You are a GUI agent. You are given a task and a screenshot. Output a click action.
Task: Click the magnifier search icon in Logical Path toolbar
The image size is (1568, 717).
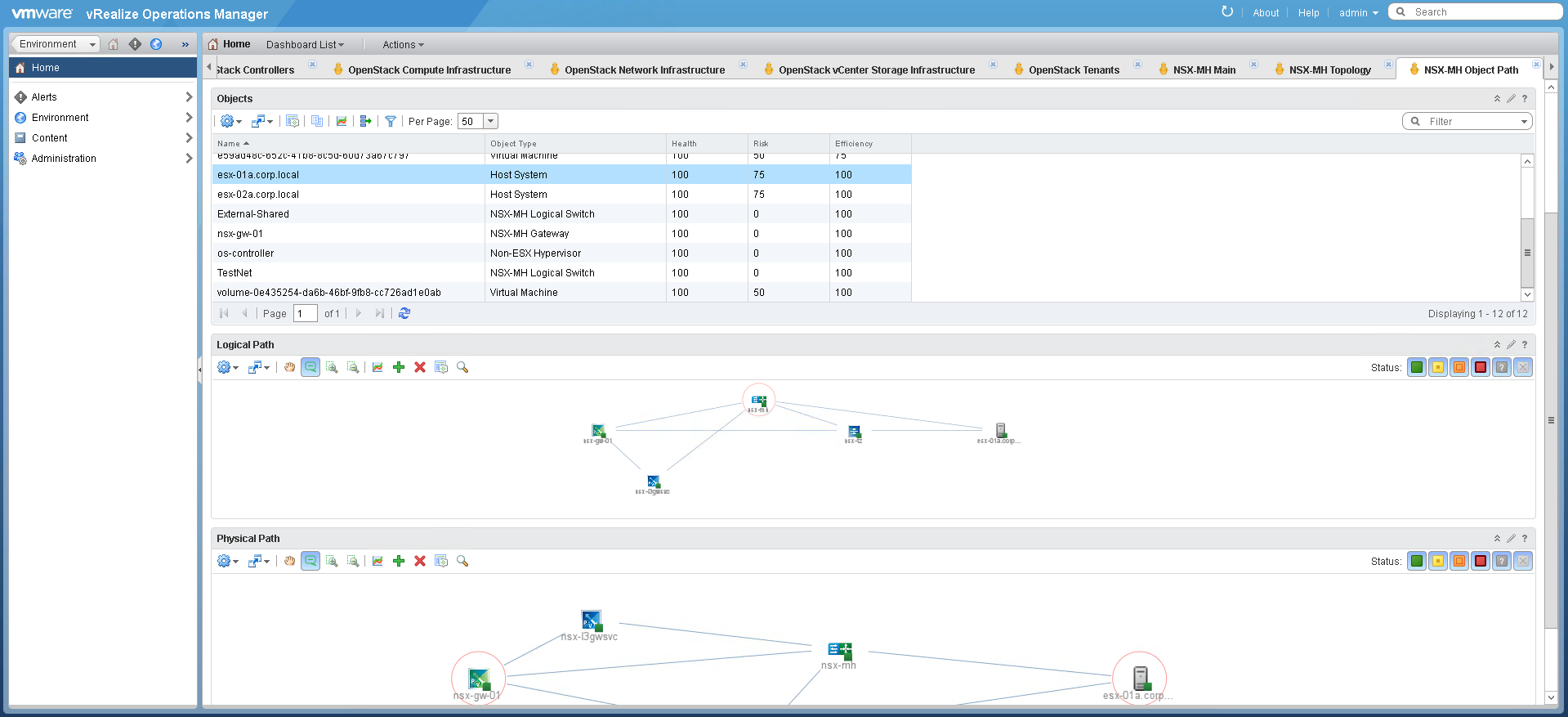[x=462, y=368]
